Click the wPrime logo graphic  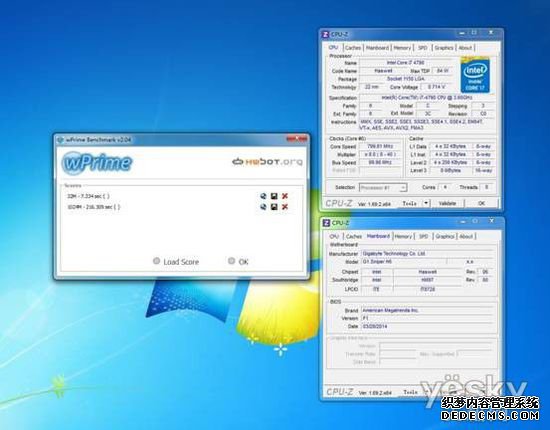pyautogui.click(x=97, y=163)
